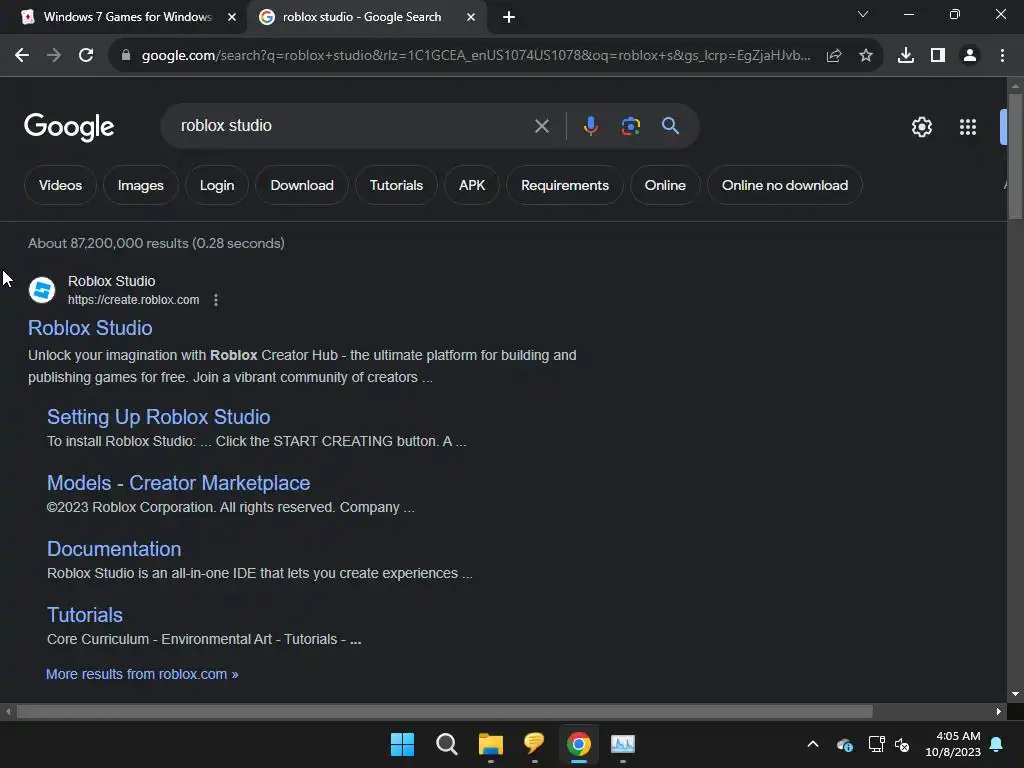Viewport: 1024px width, 768px height.
Task: Open the Windows Start menu
Action: [402, 744]
